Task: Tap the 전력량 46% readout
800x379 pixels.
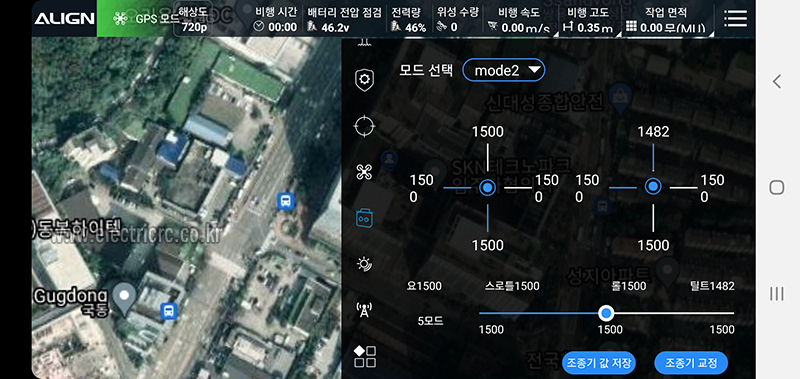Action: 408,19
